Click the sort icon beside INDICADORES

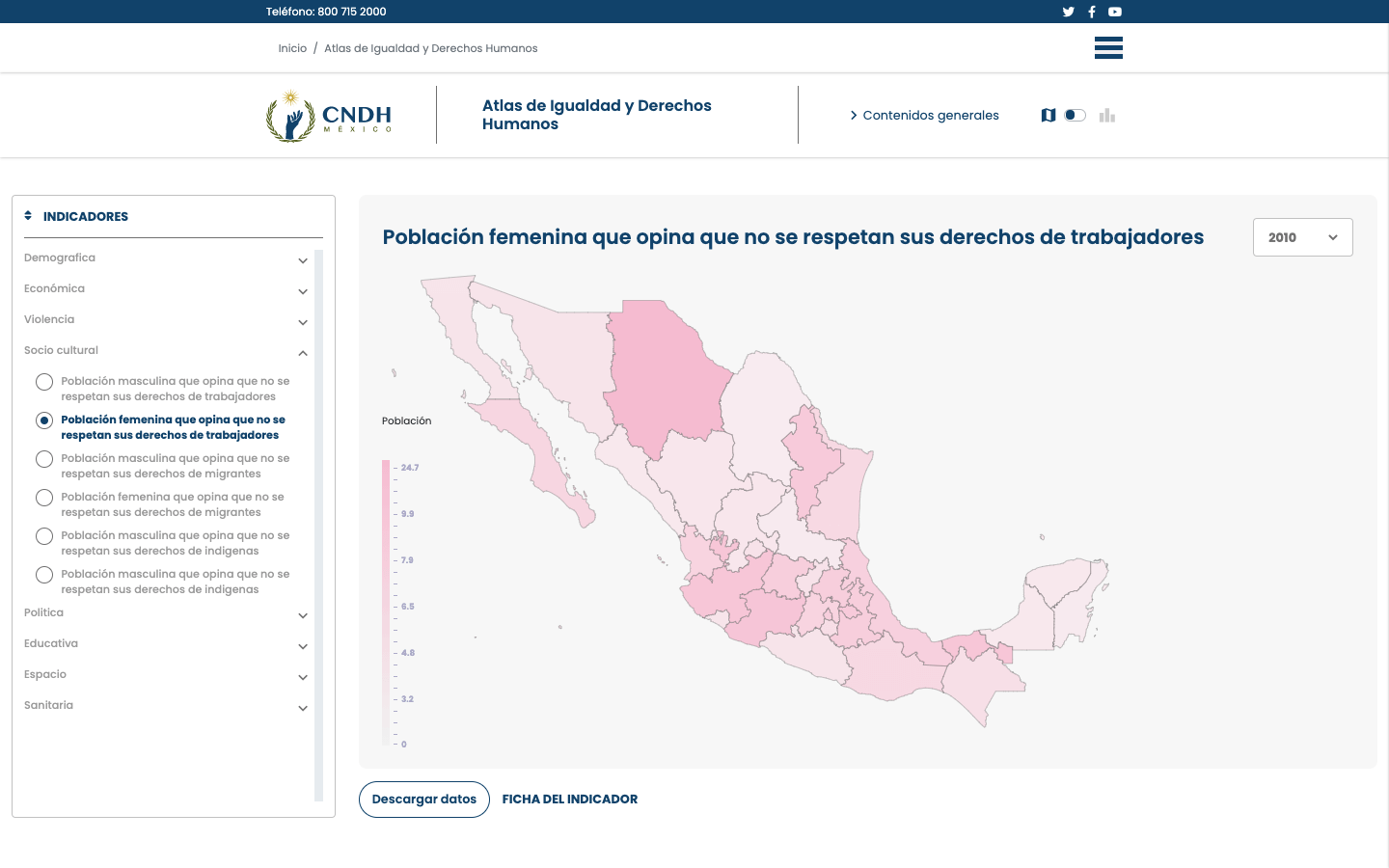point(28,216)
